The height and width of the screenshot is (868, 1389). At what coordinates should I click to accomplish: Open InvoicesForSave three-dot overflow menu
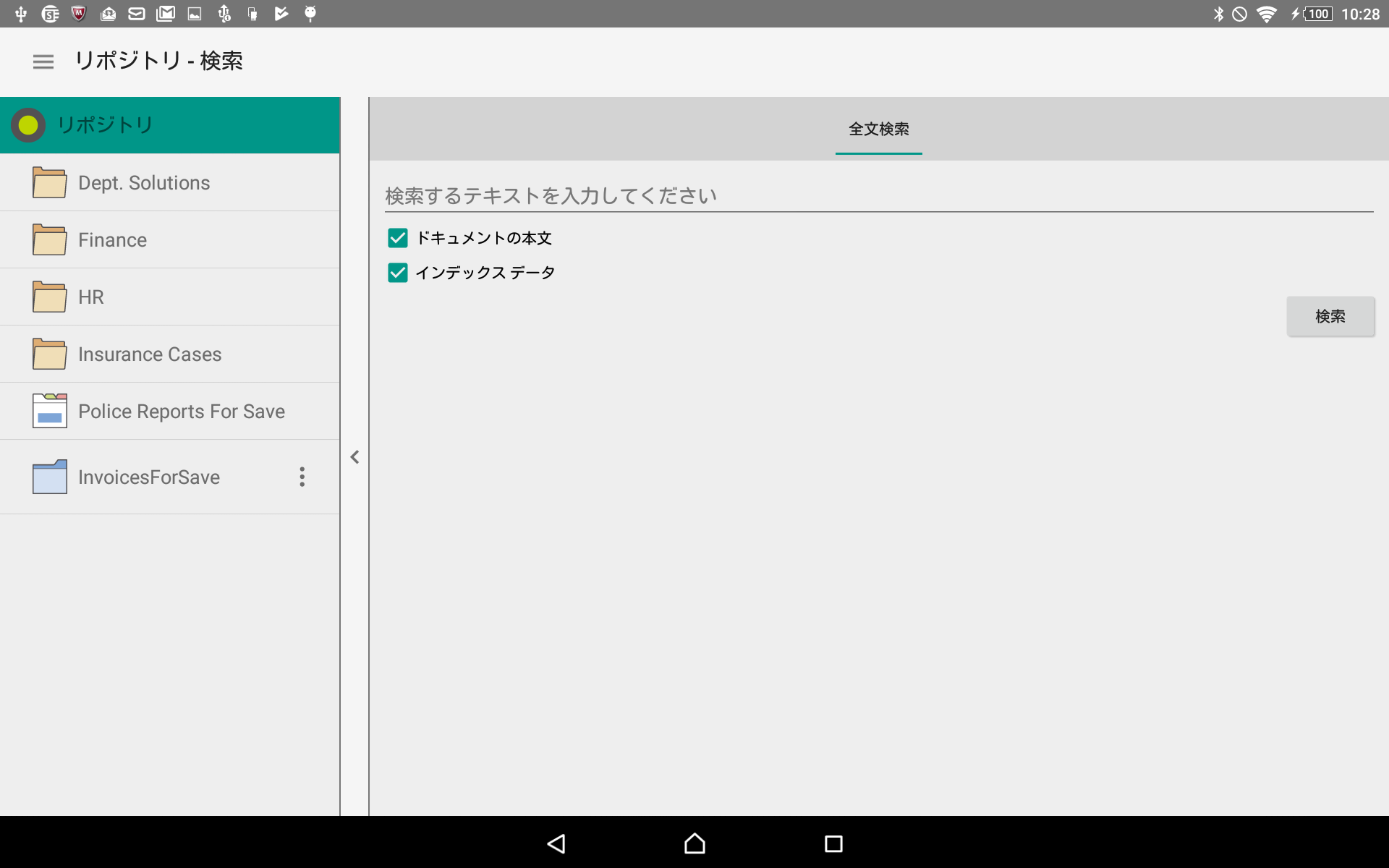pos(302,477)
